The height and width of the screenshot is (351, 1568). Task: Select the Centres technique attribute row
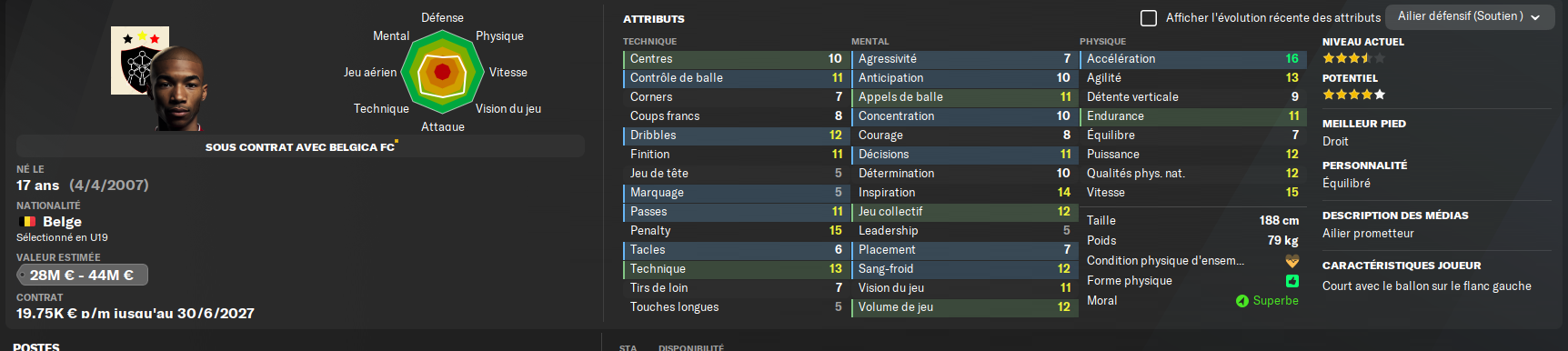(736, 59)
